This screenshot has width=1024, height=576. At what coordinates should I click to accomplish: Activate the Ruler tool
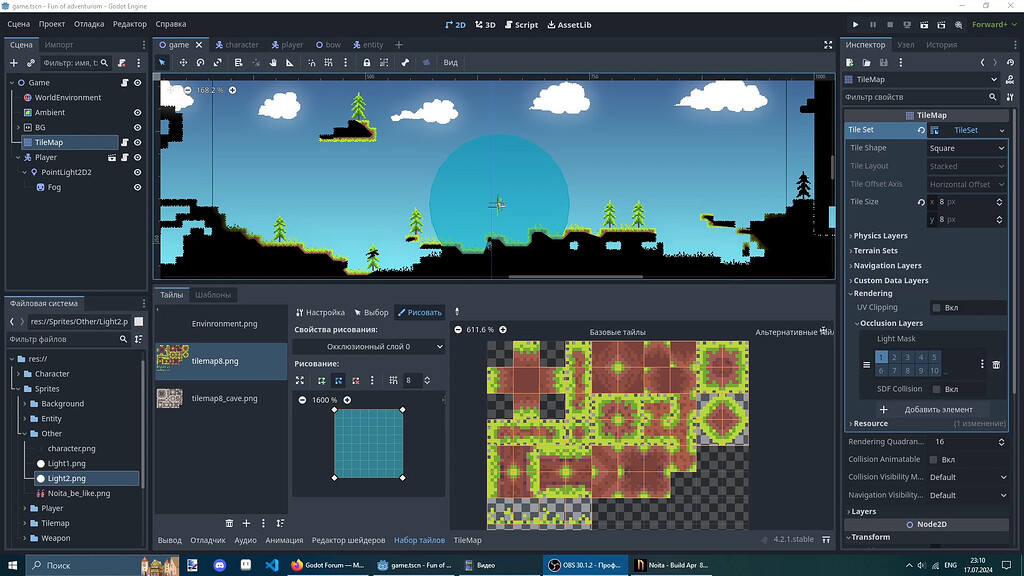[x=292, y=62]
